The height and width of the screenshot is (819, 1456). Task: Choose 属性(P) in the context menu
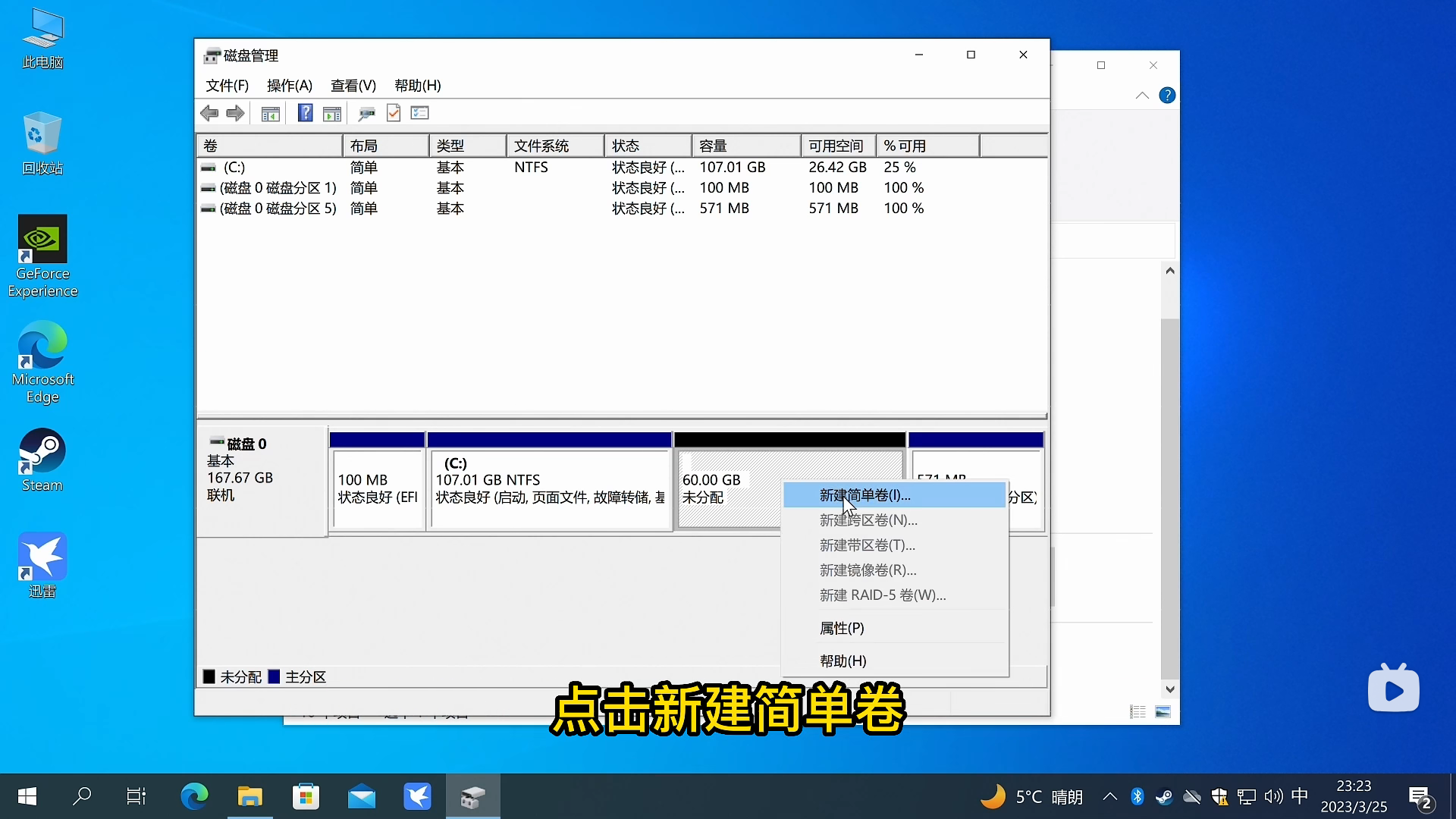point(842,628)
